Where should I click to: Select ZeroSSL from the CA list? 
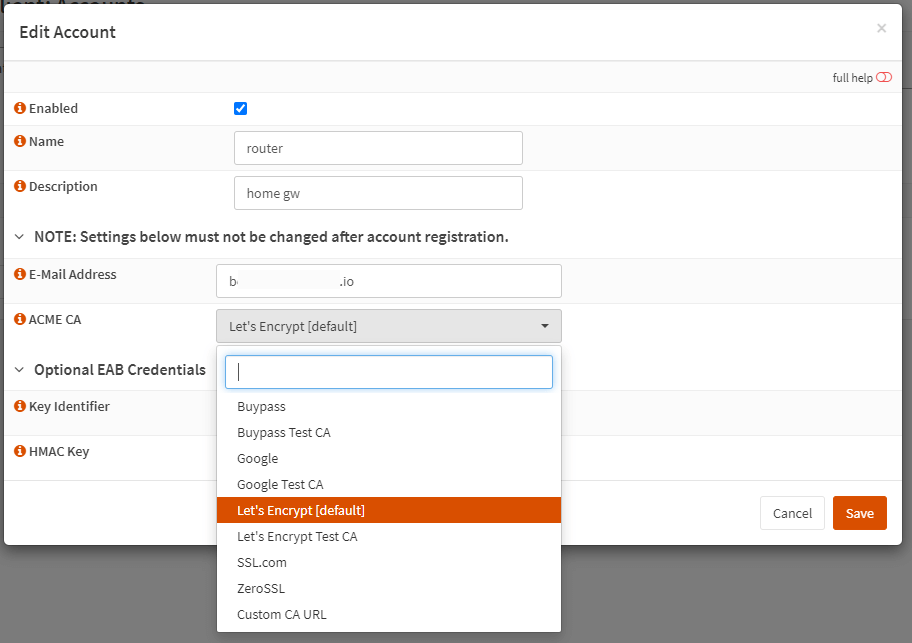(261, 589)
